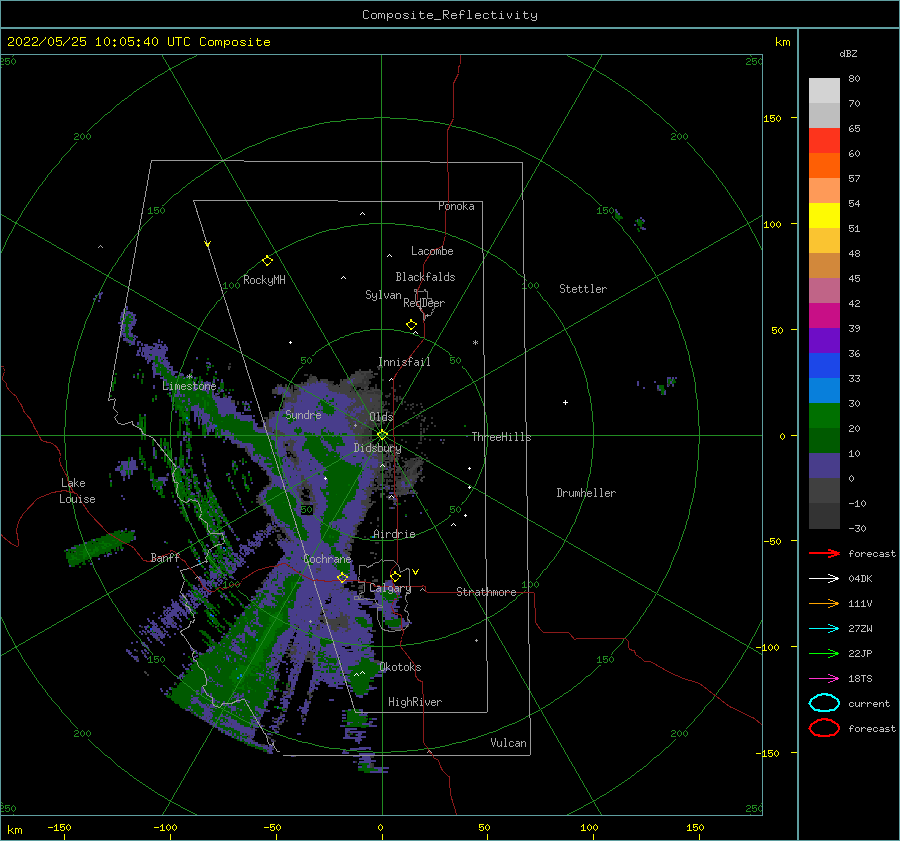Click the cyan current ellipse legend icon
Image resolution: width=900 pixels, height=841 pixels.
824,703
